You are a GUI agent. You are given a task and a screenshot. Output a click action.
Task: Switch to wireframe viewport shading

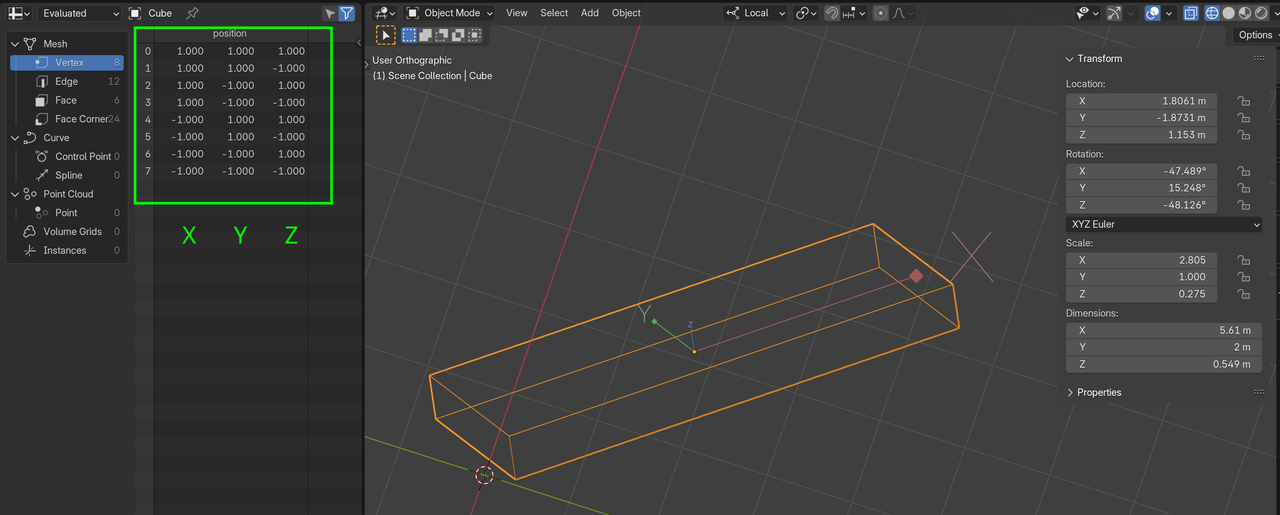tap(1212, 13)
